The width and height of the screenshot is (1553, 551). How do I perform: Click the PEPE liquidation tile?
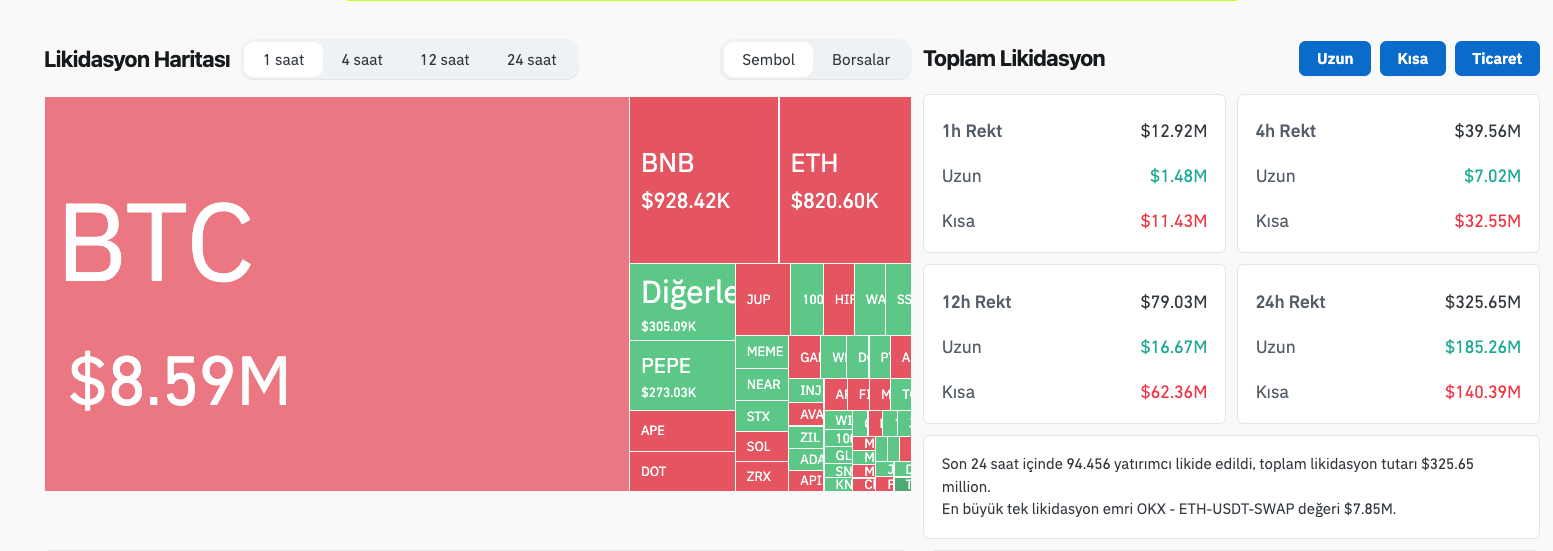[682, 376]
